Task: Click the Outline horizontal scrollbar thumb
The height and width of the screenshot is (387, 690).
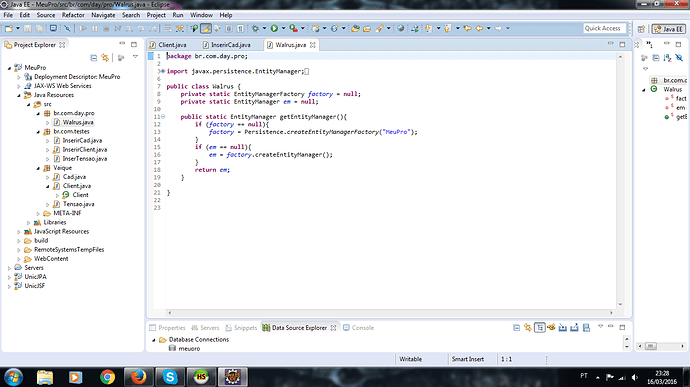Action: pos(651,346)
